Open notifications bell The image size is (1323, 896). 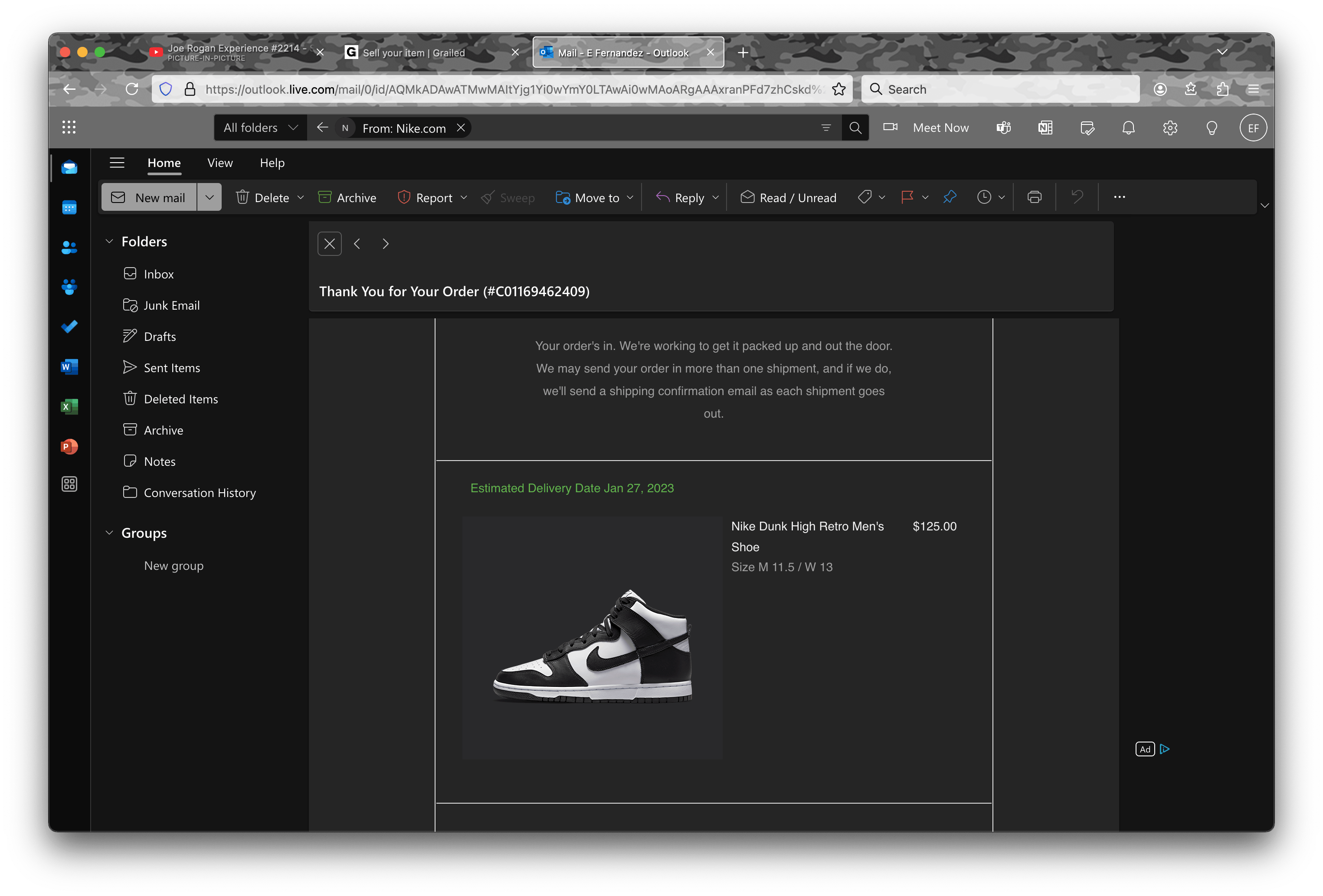tap(1128, 128)
